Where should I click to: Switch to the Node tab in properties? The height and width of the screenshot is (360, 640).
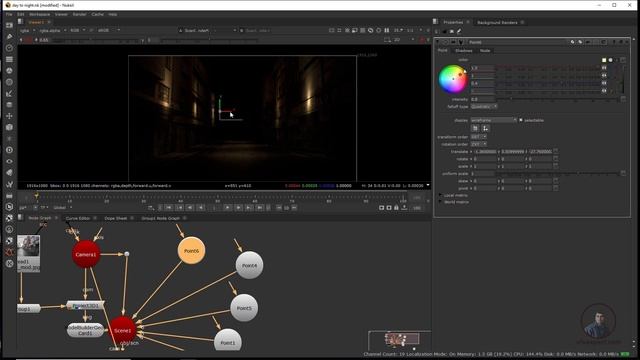[485, 51]
